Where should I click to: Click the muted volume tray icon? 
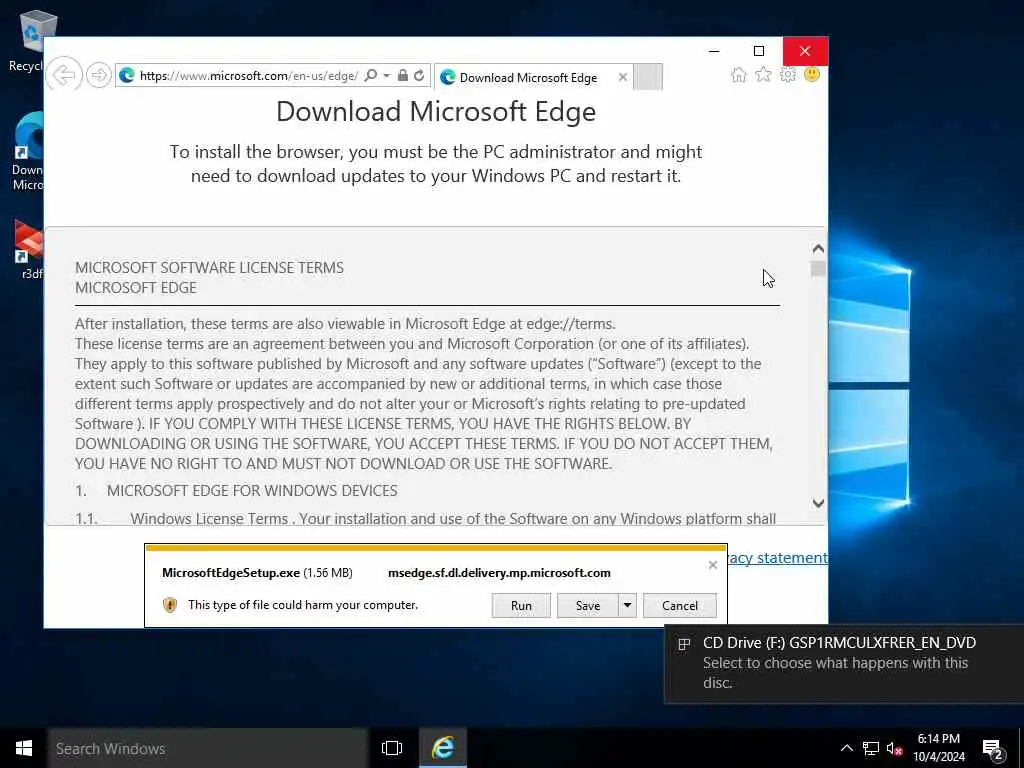(x=894, y=748)
